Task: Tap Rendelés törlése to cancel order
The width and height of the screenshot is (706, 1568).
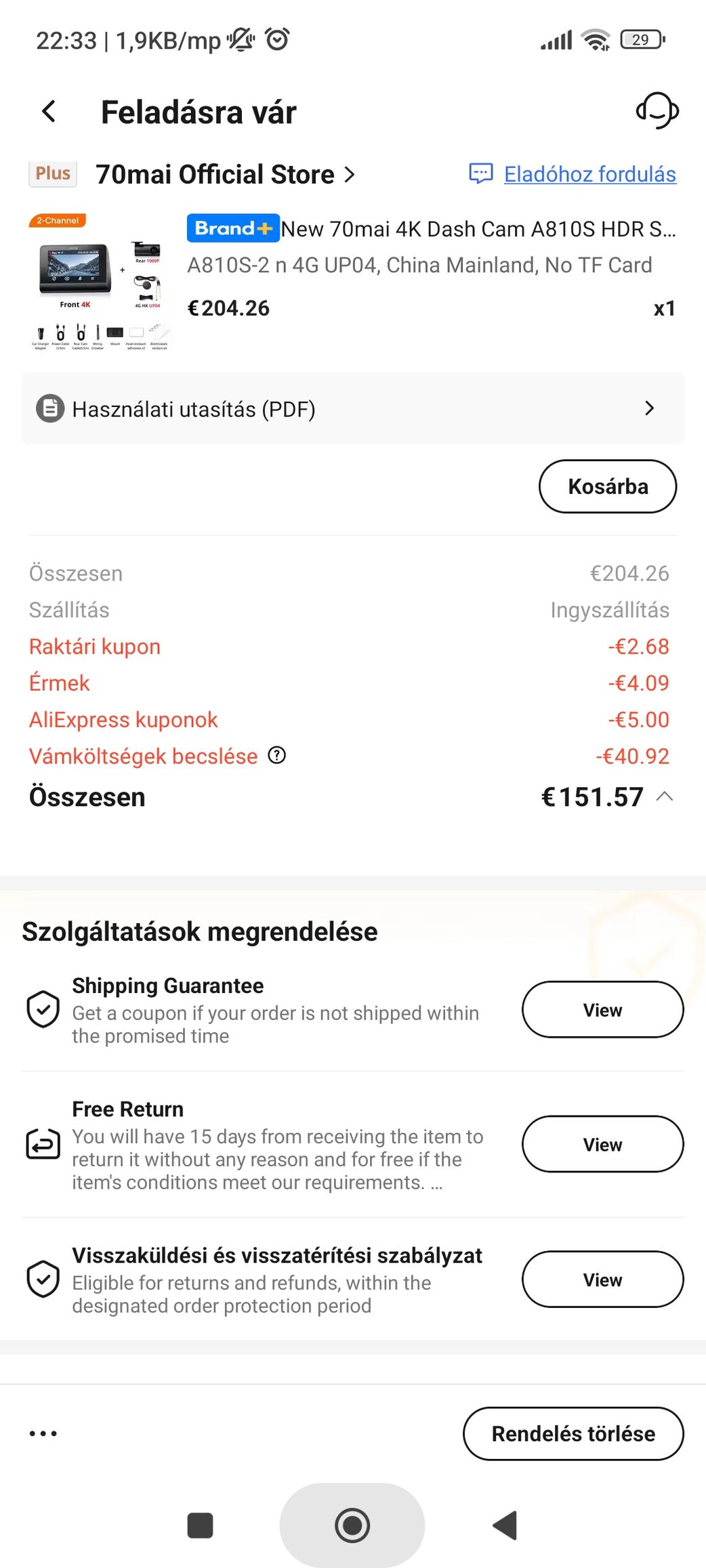Action: [573, 1433]
